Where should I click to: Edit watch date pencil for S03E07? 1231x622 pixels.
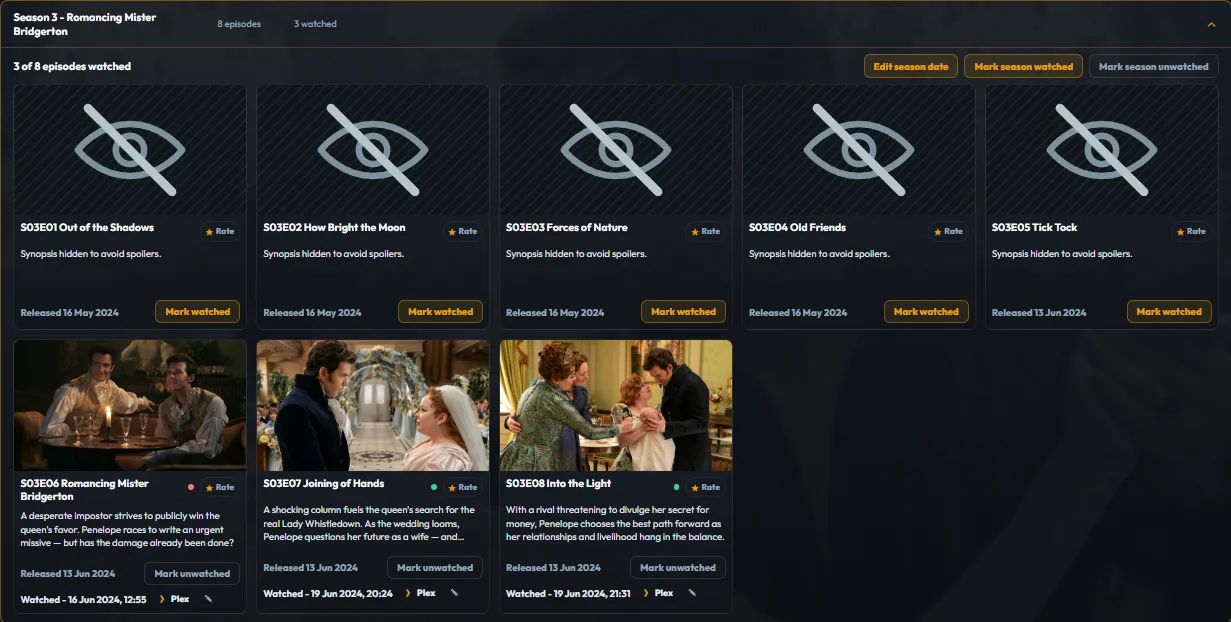pyautogui.click(x=454, y=593)
